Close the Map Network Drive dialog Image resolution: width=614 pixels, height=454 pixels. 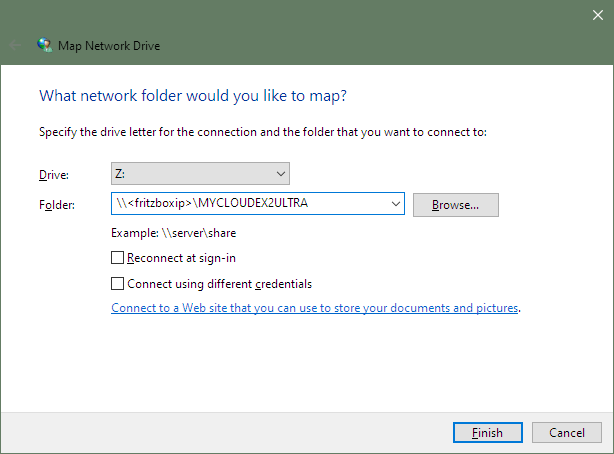598,15
